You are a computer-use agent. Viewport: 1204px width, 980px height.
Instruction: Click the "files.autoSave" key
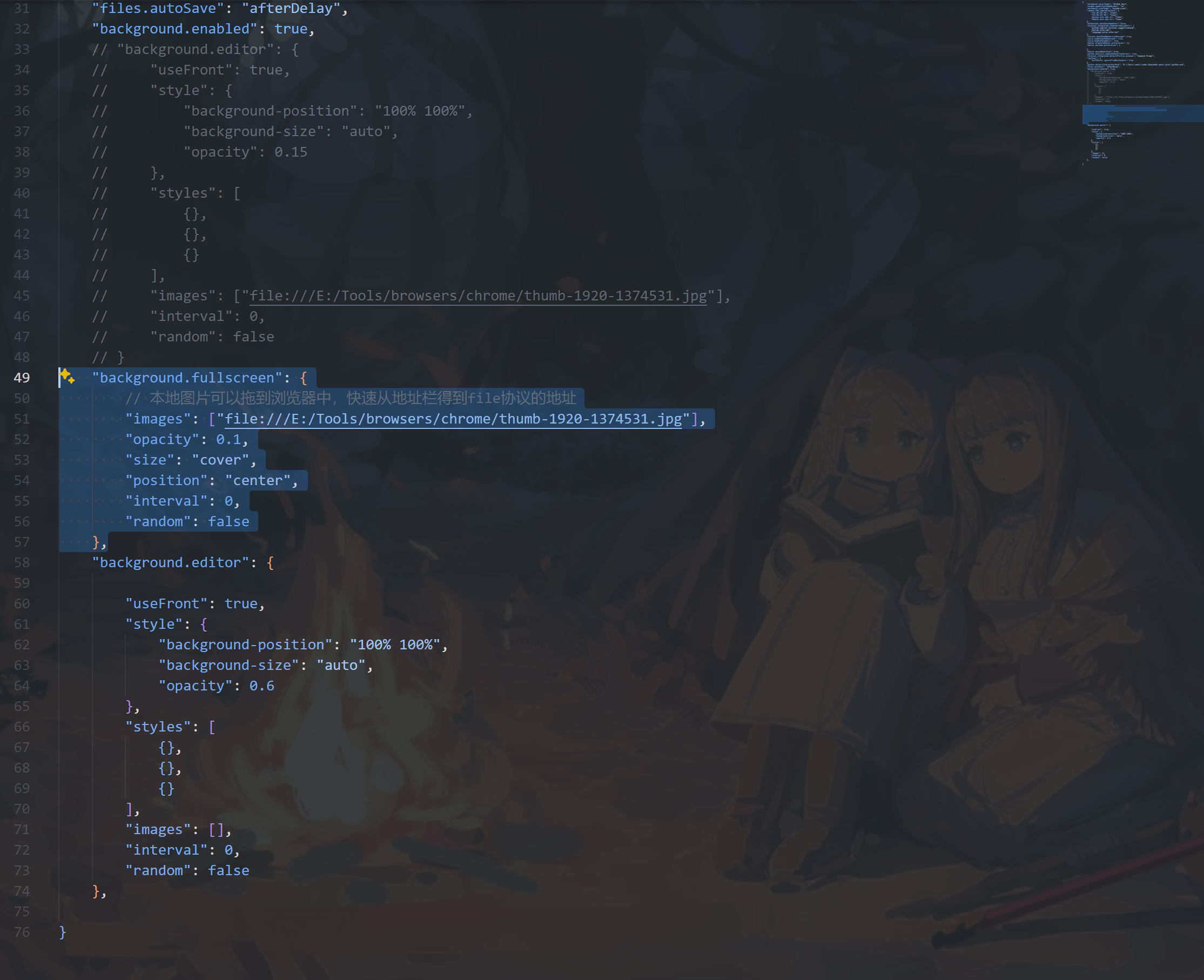pos(159,9)
